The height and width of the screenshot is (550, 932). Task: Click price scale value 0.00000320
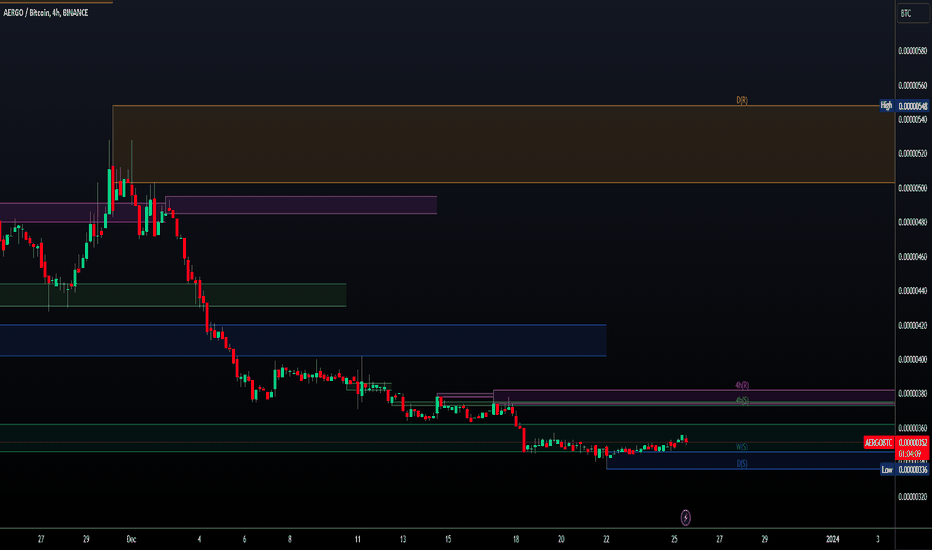pyautogui.click(x=913, y=497)
